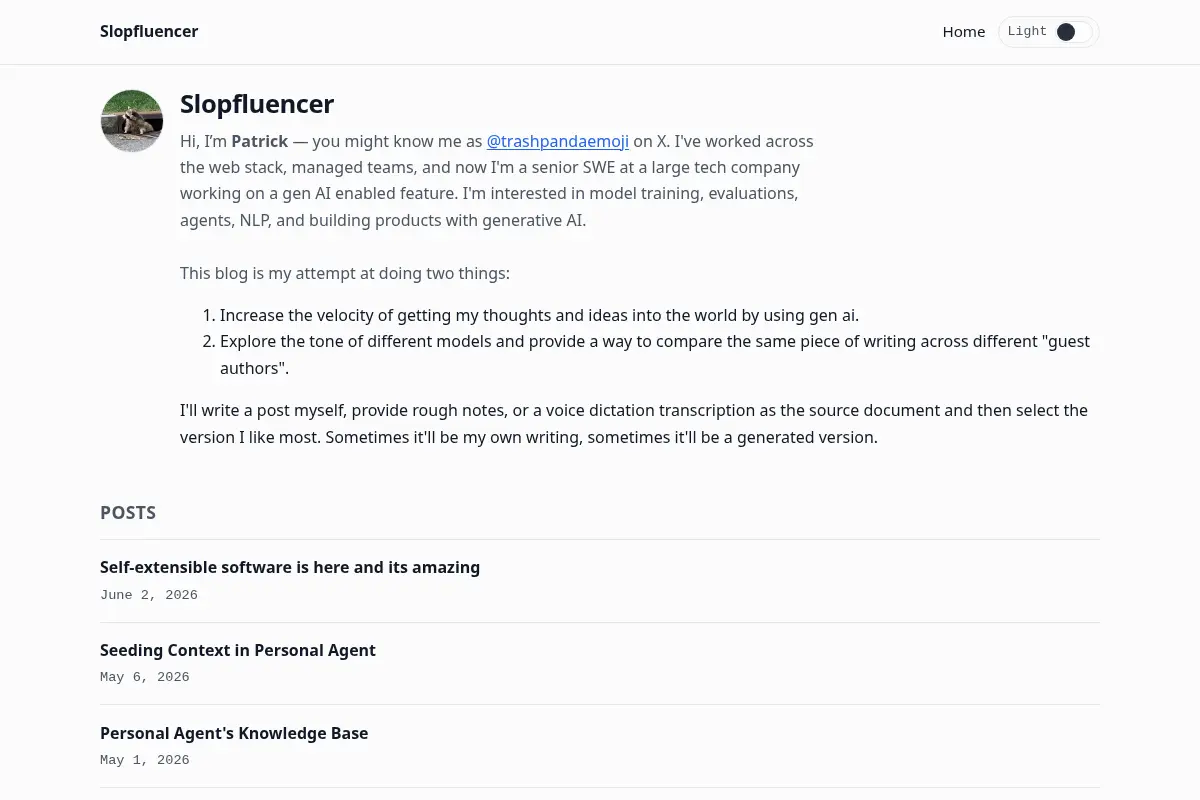Click the June 2, 2026 post date
Image resolution: width=1200 pixels, height=800 pixels.
pos(149,595)
